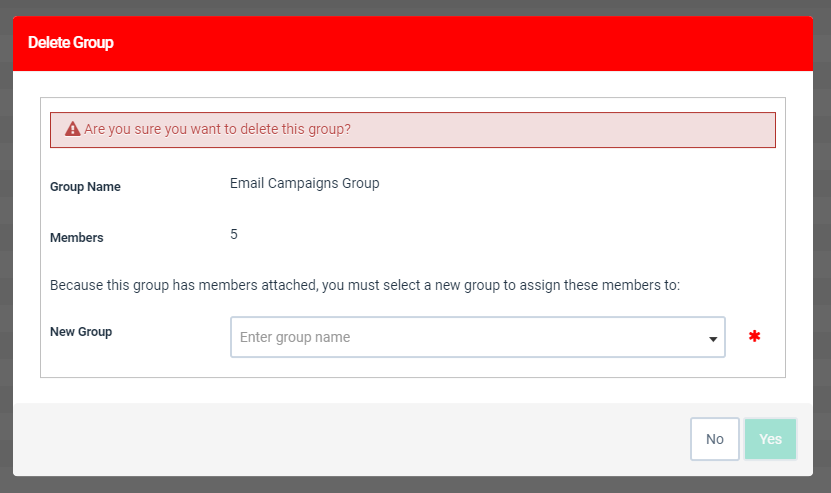Click the Delete Group dialog title
The width and height of the screenshot is (831, 493).
click(70, 42)
